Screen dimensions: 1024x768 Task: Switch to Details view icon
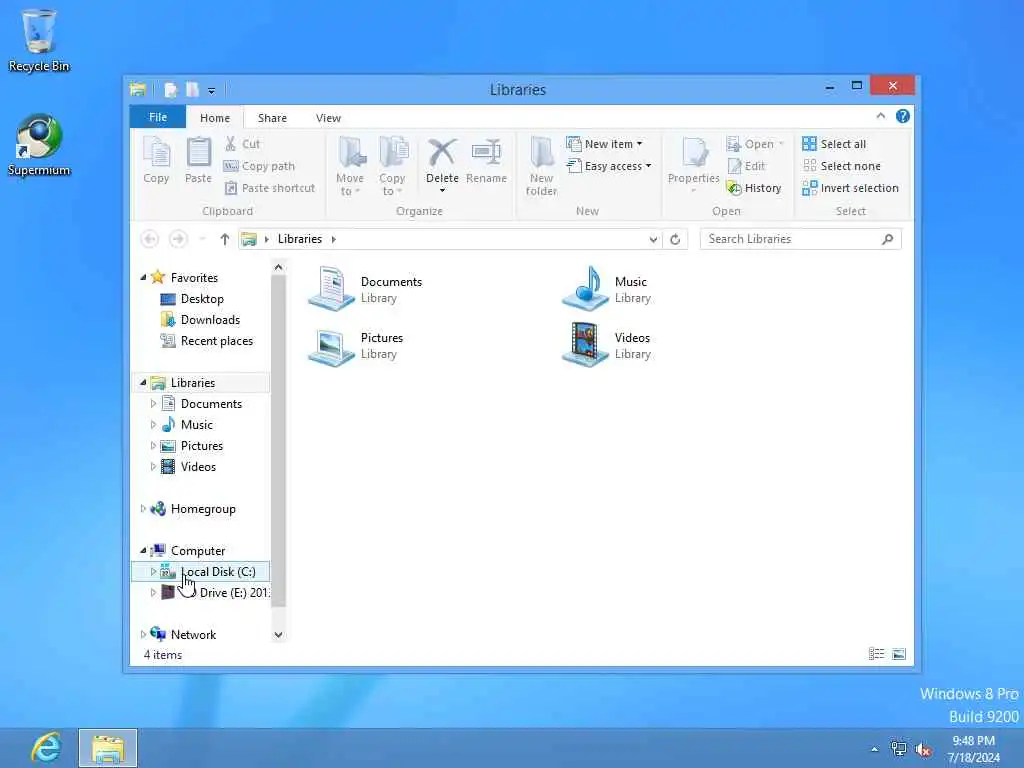click(876, 654)
